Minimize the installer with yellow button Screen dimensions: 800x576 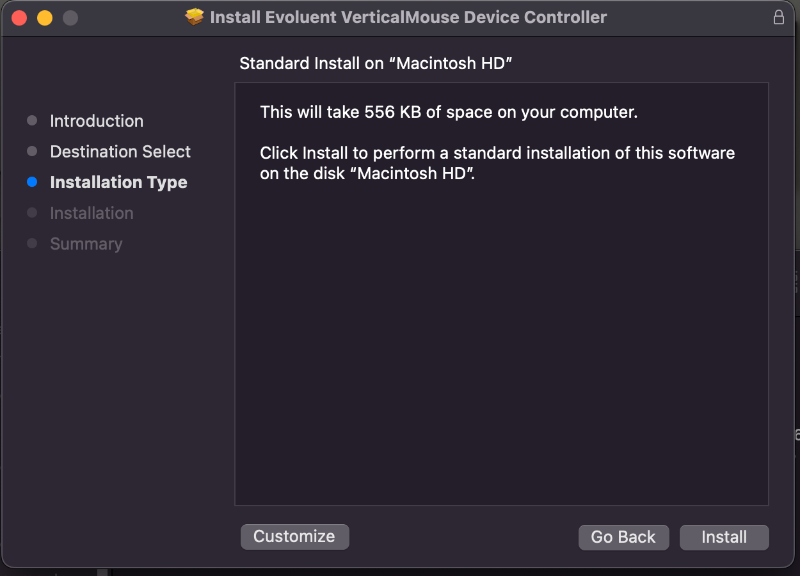(45, 18)
